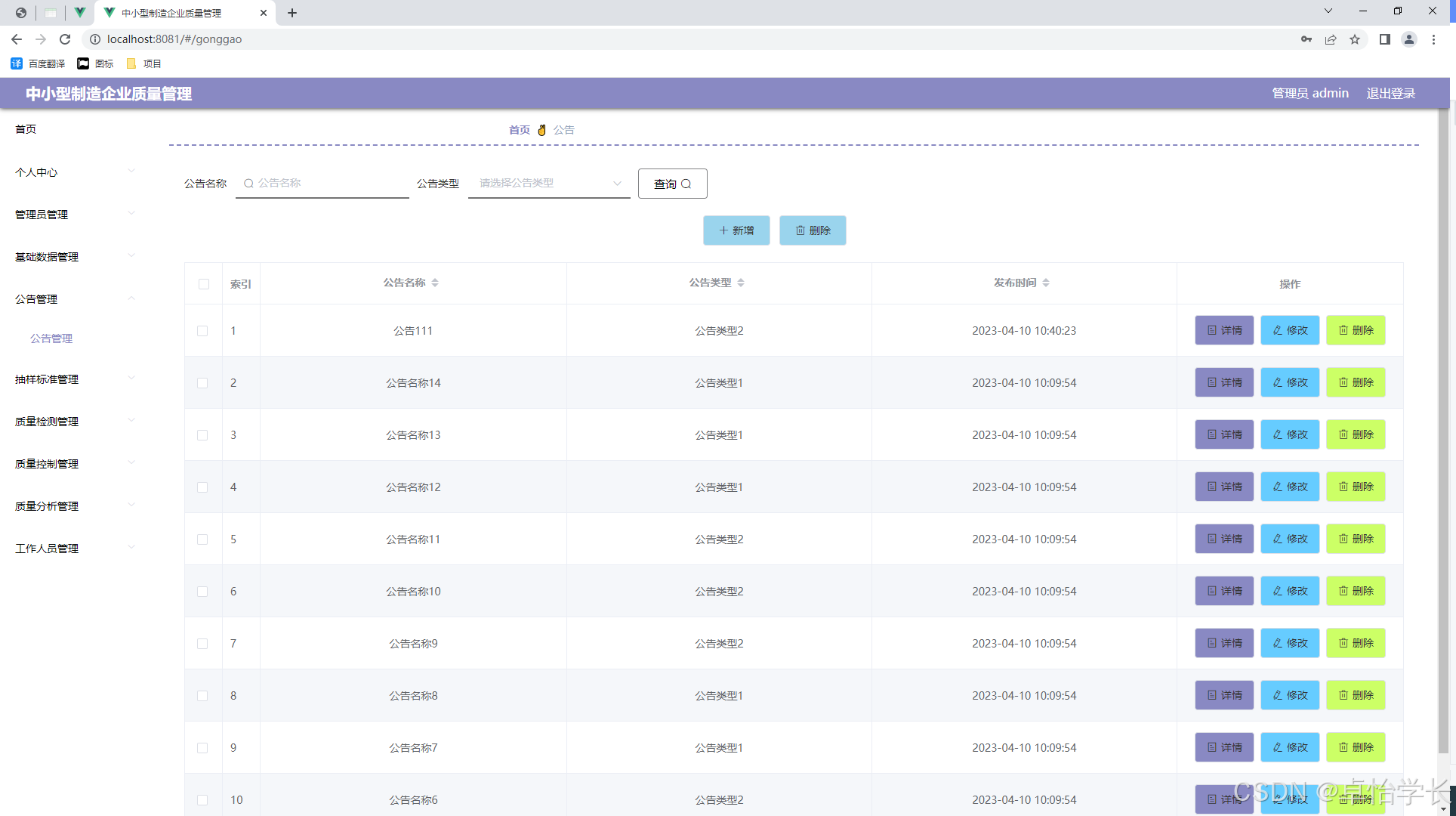
Task: Open the Chrome three-dot menu
Action: (x=1433, y=39)
